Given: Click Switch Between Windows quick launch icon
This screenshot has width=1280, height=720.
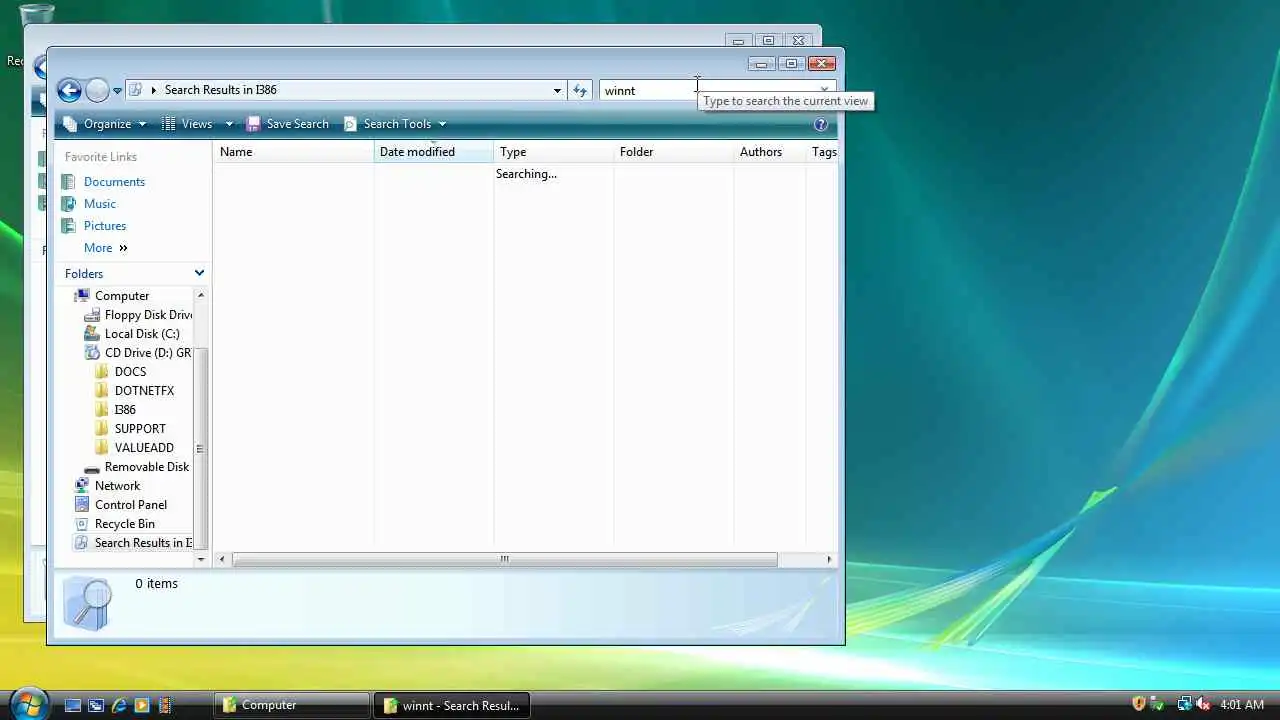Looking at the screenshot, I should [x=95, y=705].
